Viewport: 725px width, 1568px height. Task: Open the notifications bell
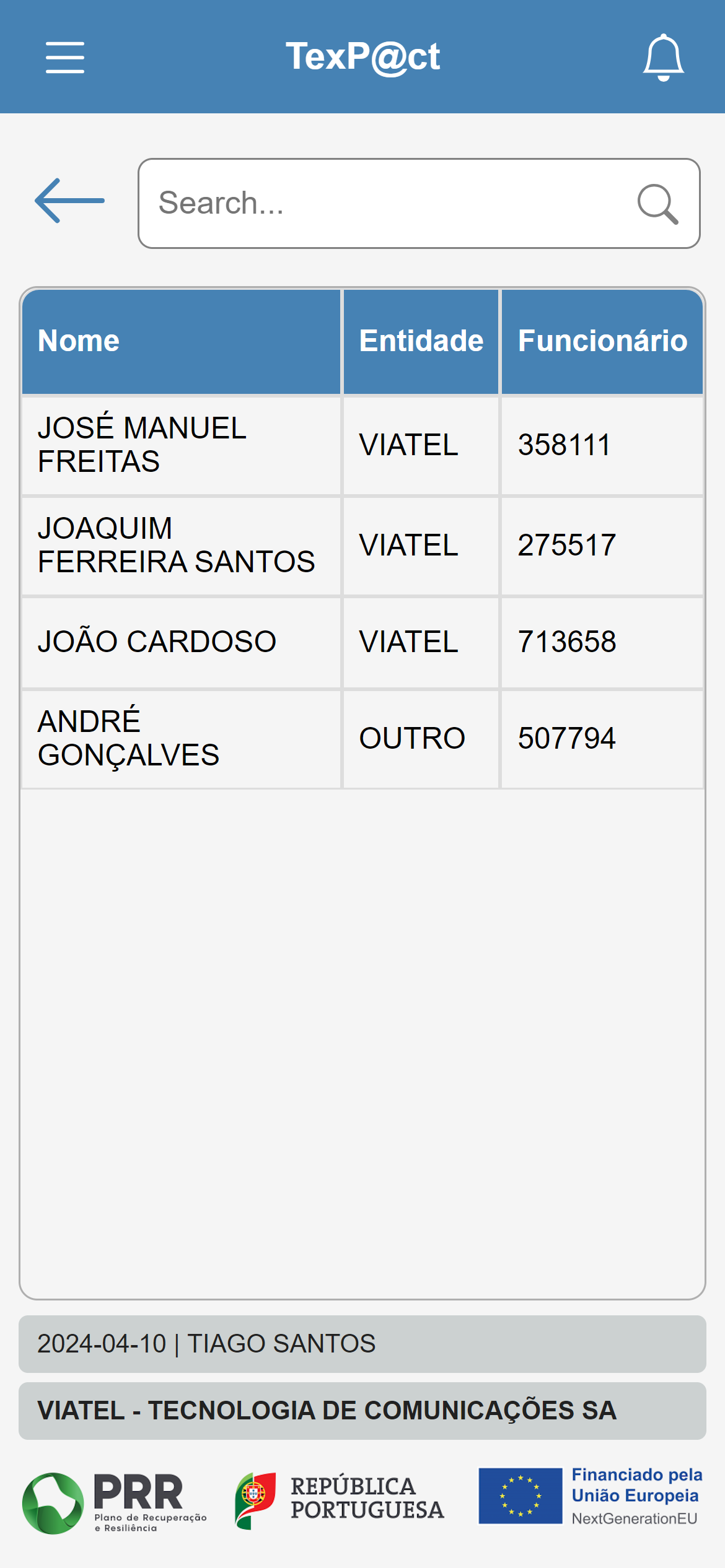click(x=663, y=58)
